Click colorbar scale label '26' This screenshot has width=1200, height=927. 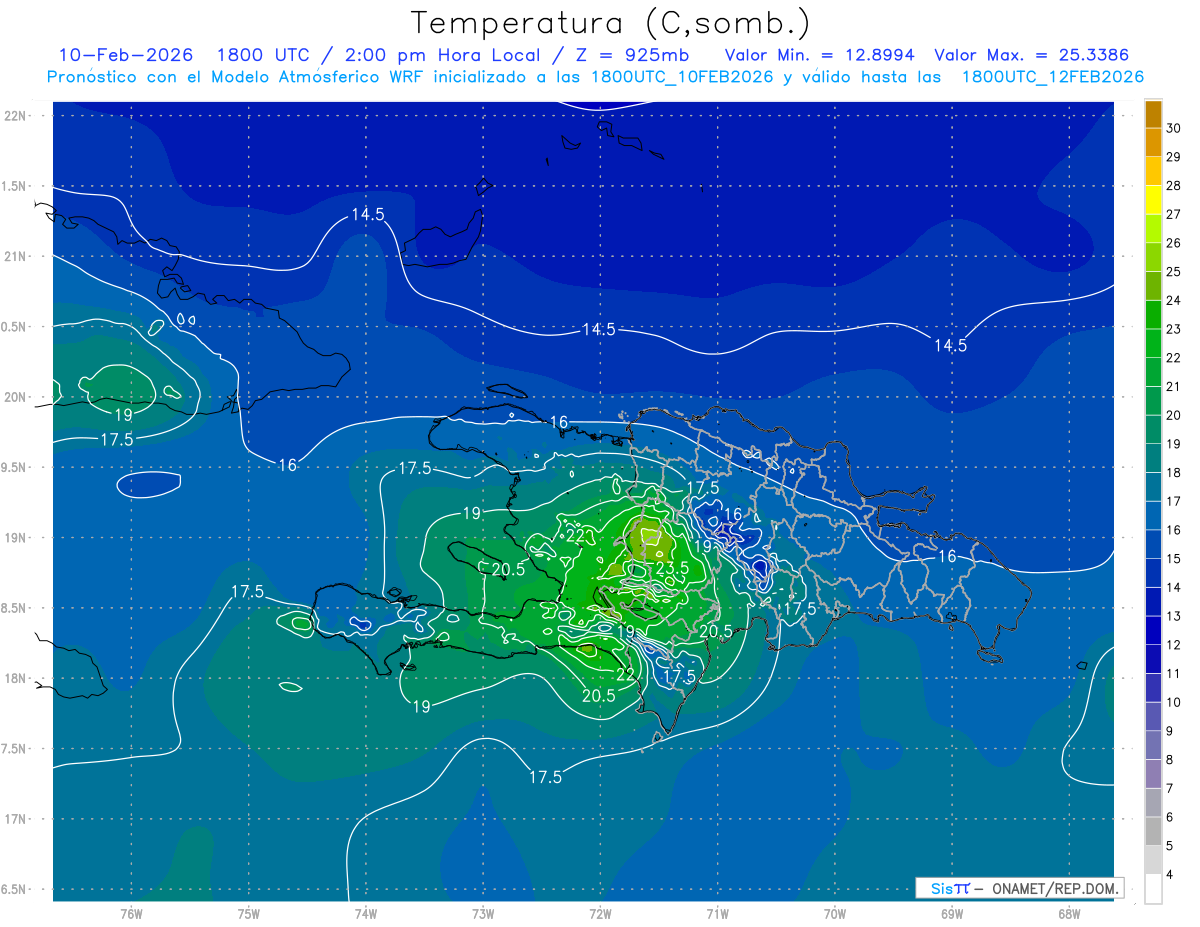point(1174,243)
